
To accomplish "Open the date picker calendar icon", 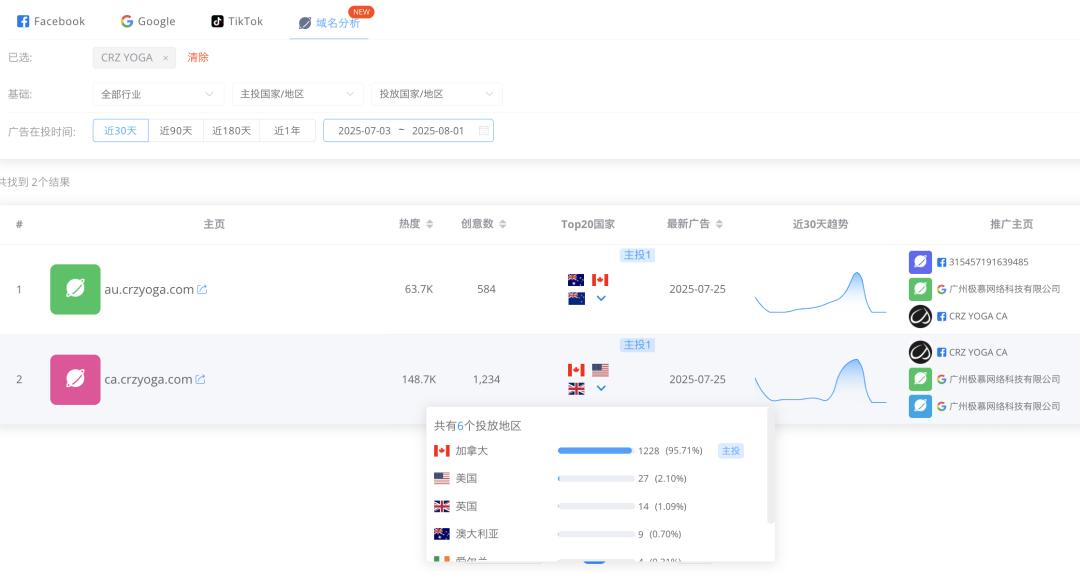I will 484,131.
